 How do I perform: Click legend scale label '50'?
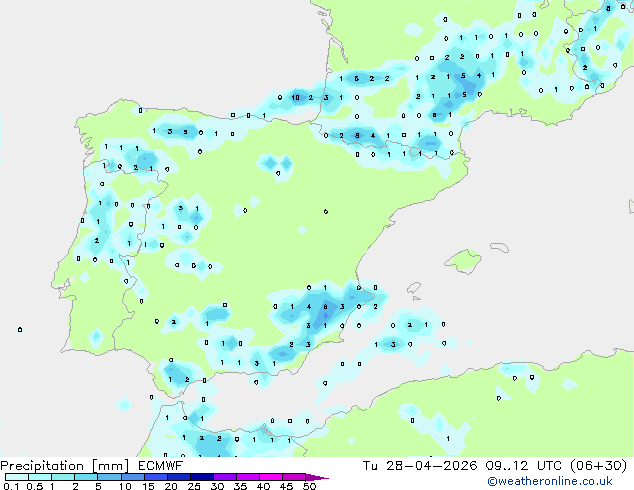pyautogui.click(x=310, y=486)
